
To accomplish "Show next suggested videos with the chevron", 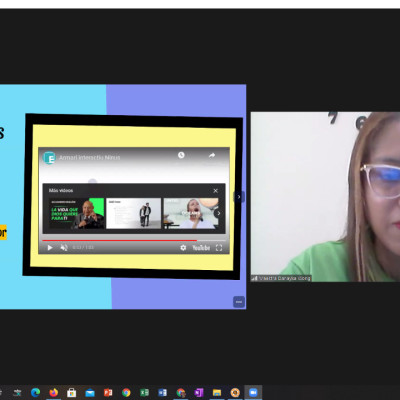I will point(219,213).
